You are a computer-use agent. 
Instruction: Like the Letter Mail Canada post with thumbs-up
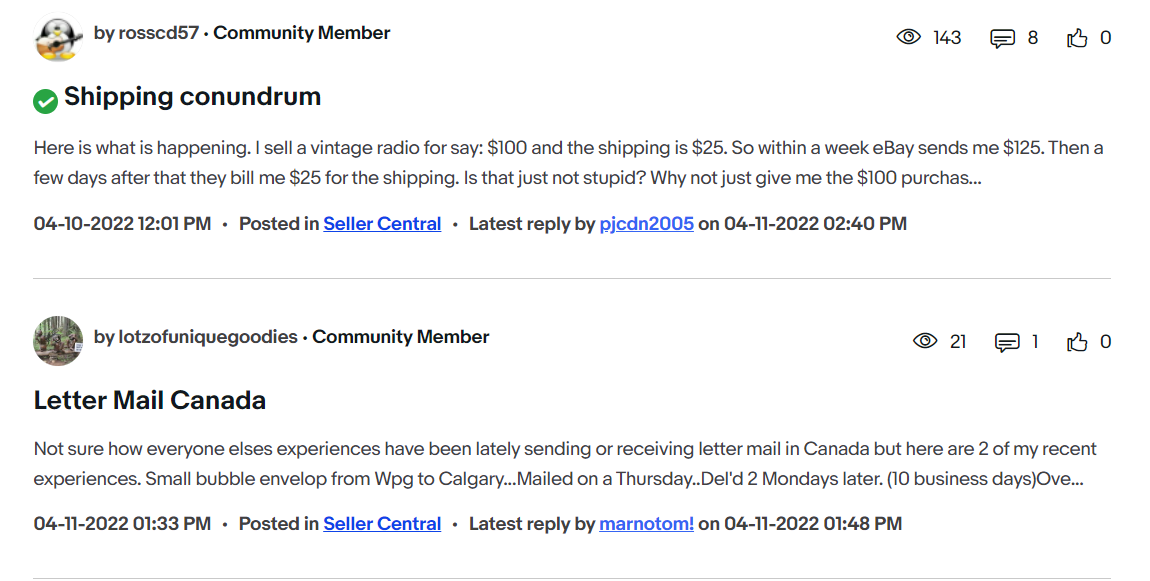pyautogui.click(x=1077, y=342)
